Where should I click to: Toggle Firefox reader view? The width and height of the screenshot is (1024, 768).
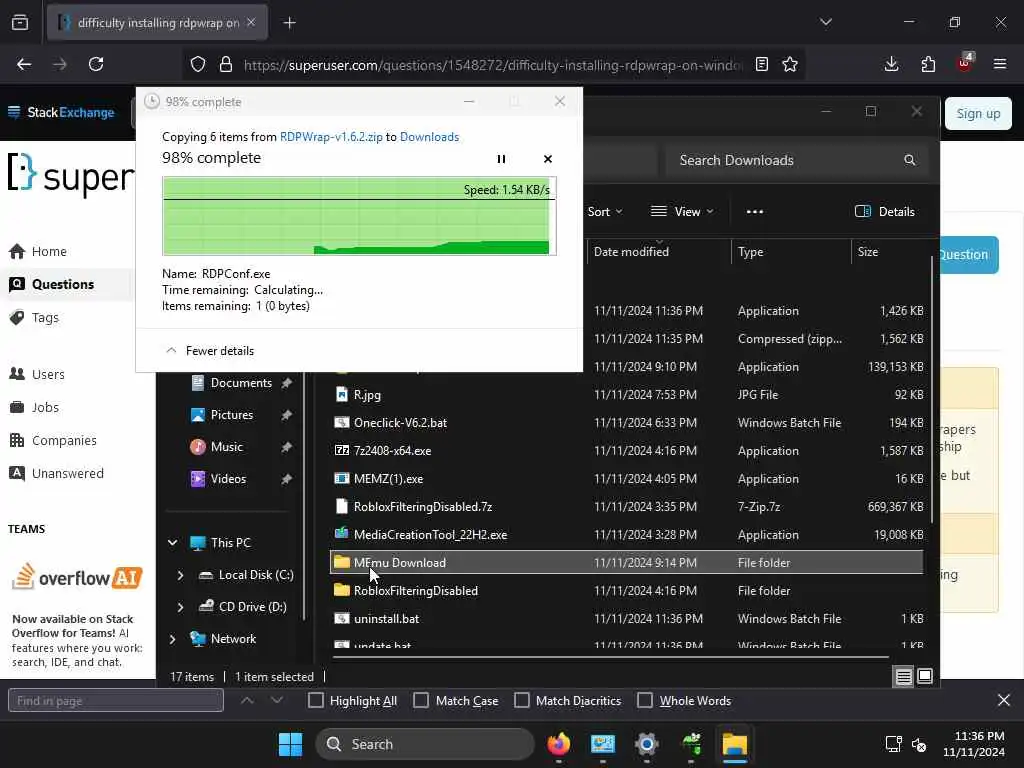761,64
